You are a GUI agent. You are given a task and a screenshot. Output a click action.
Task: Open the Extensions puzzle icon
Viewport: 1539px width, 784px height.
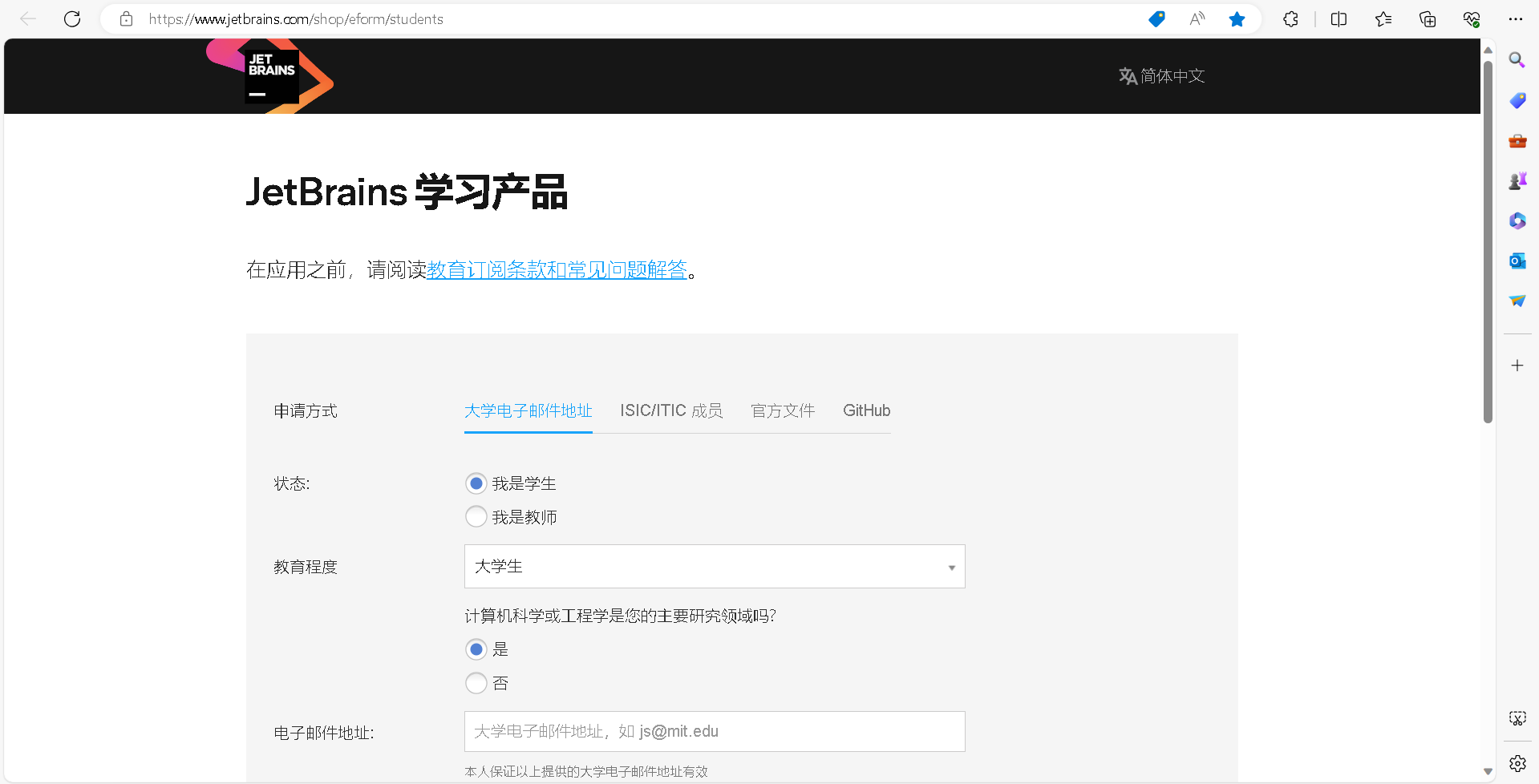(x=1290, y=19)
